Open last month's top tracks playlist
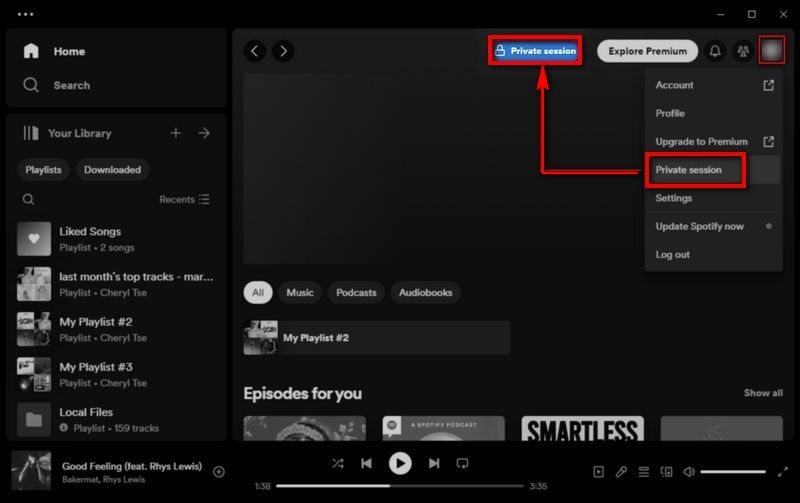 [x=116, y=284]
